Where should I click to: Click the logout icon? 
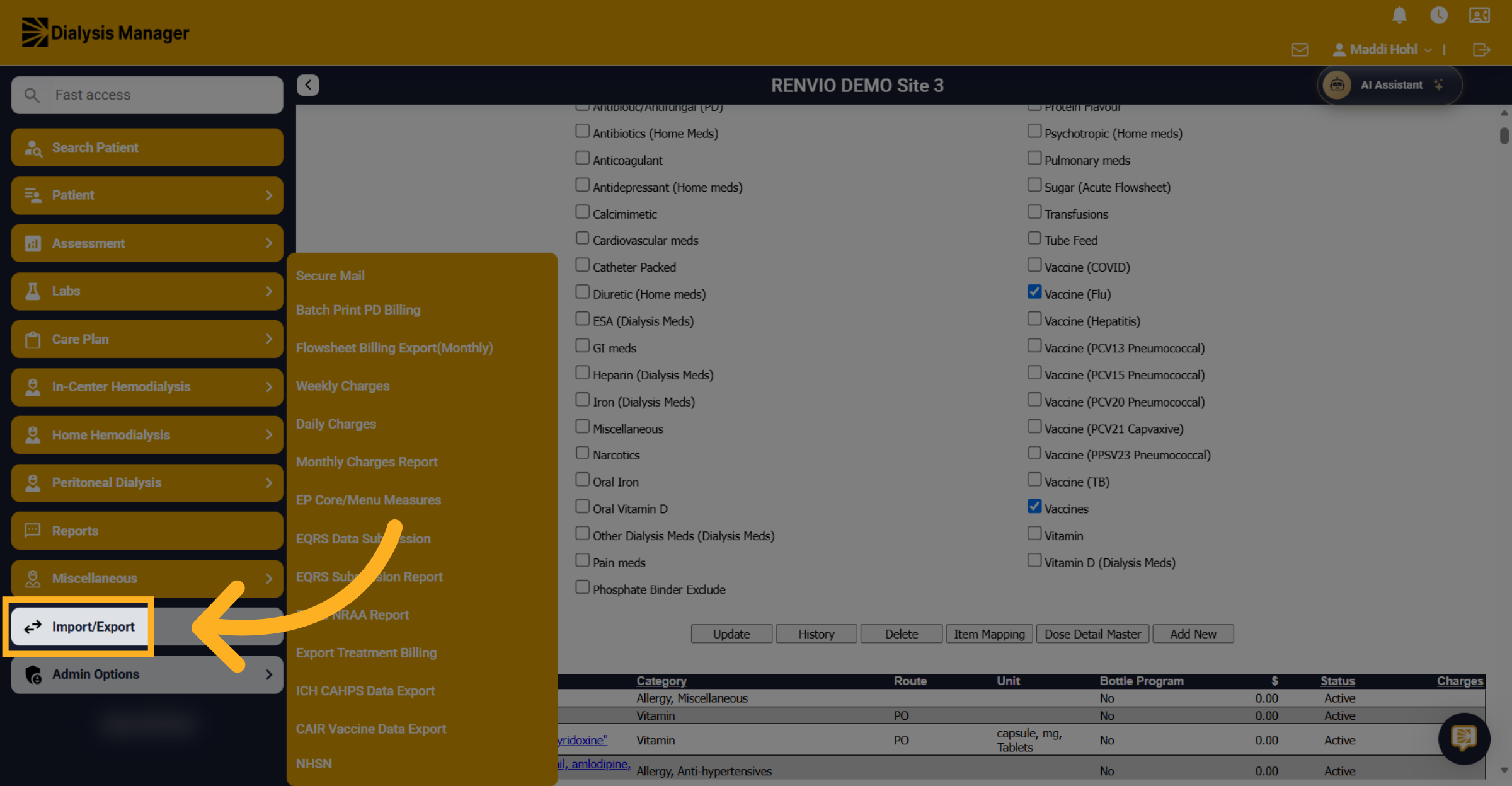point(1481,50)
